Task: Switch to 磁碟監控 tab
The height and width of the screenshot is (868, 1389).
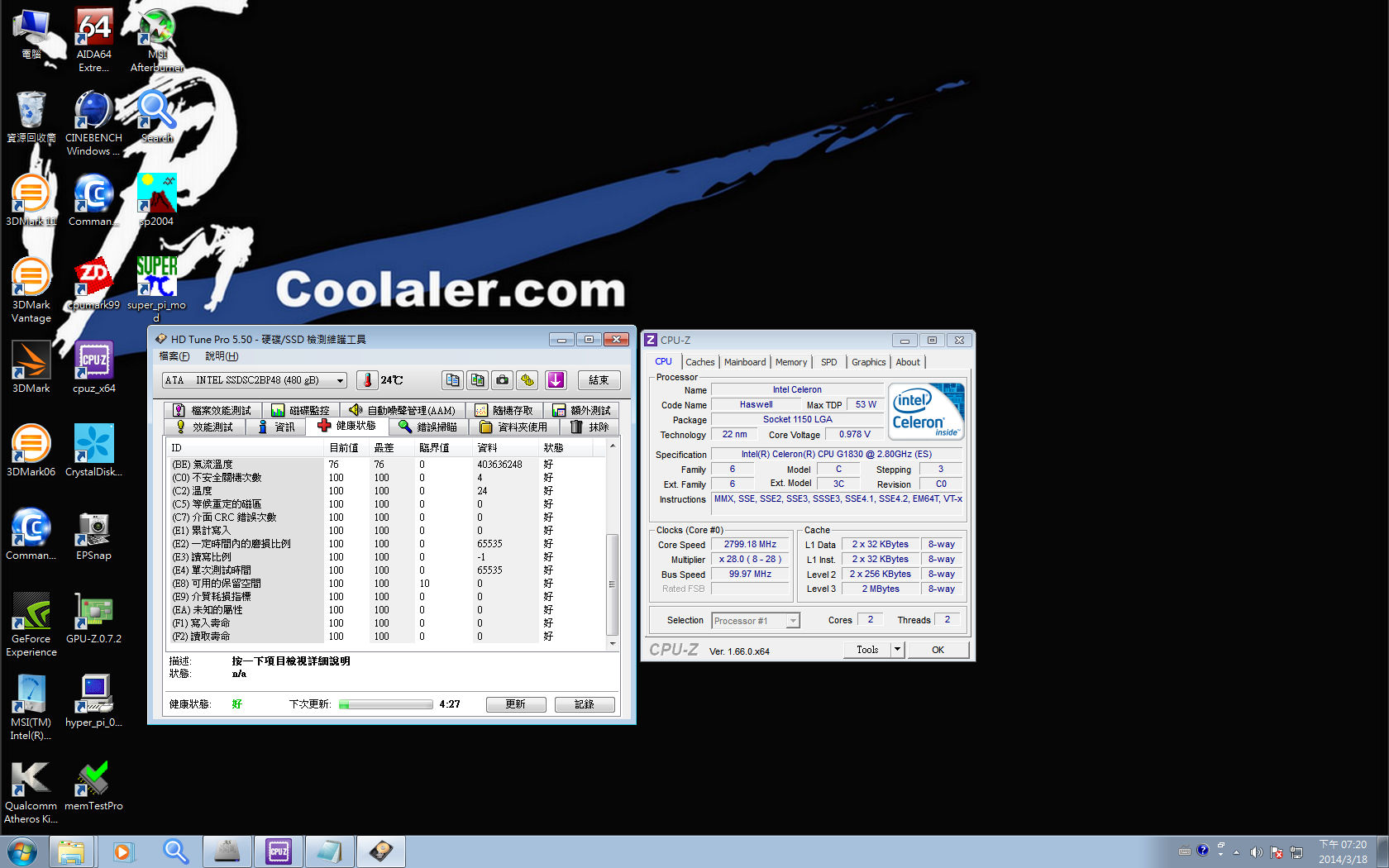Action: click(x=301, y=410)
